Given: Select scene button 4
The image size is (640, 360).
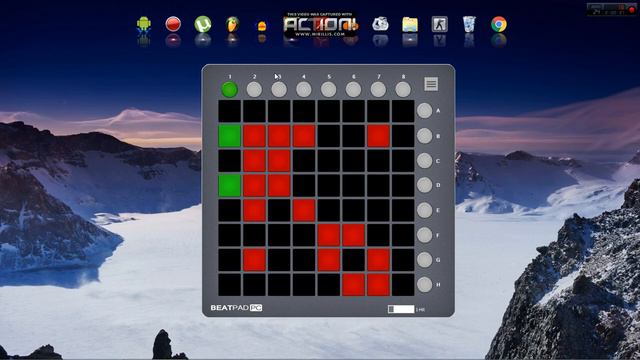Looking at the screenshot, I should 304,89.
